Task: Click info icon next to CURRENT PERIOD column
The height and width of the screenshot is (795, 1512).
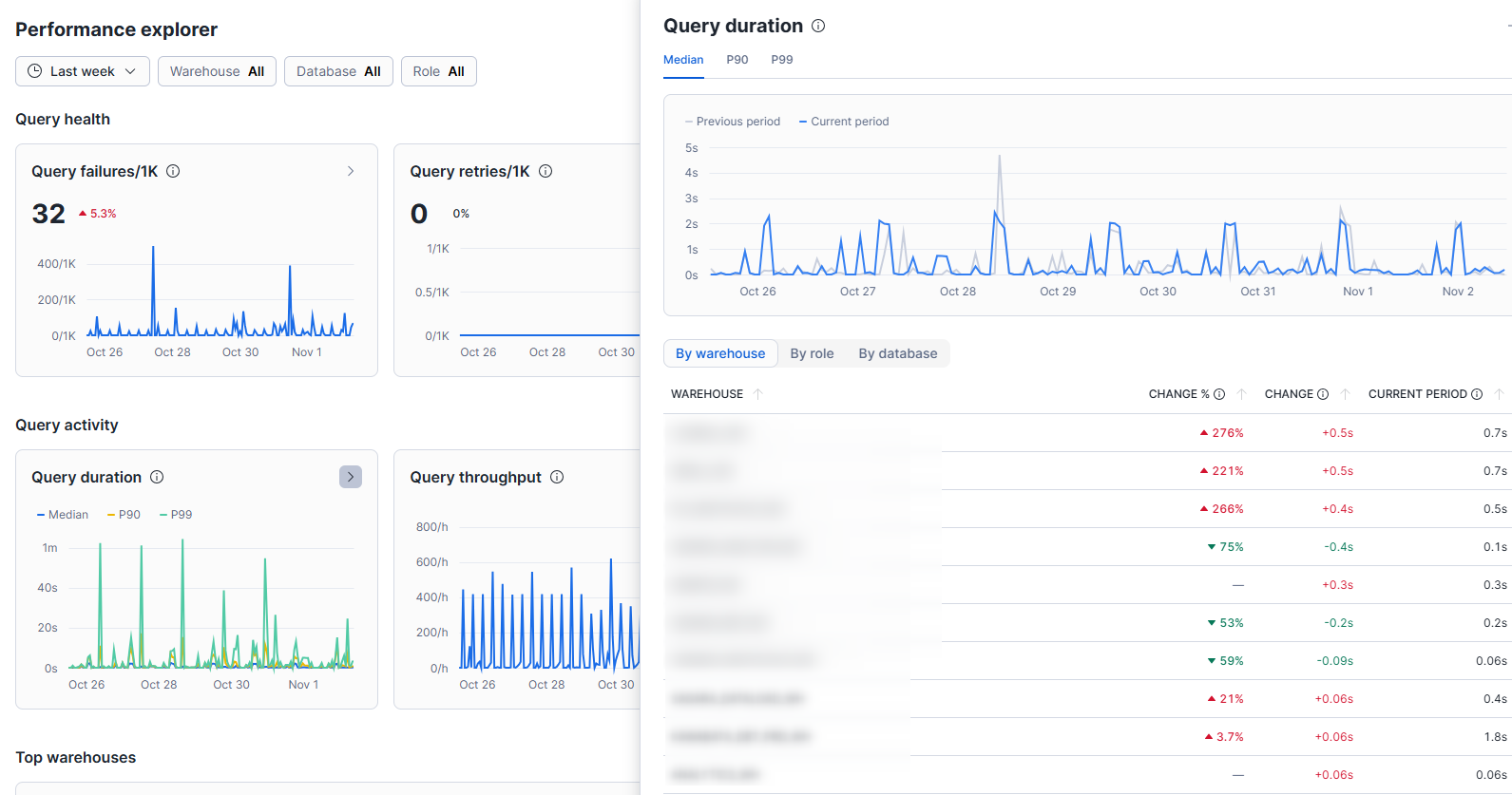Action: 1477,394
